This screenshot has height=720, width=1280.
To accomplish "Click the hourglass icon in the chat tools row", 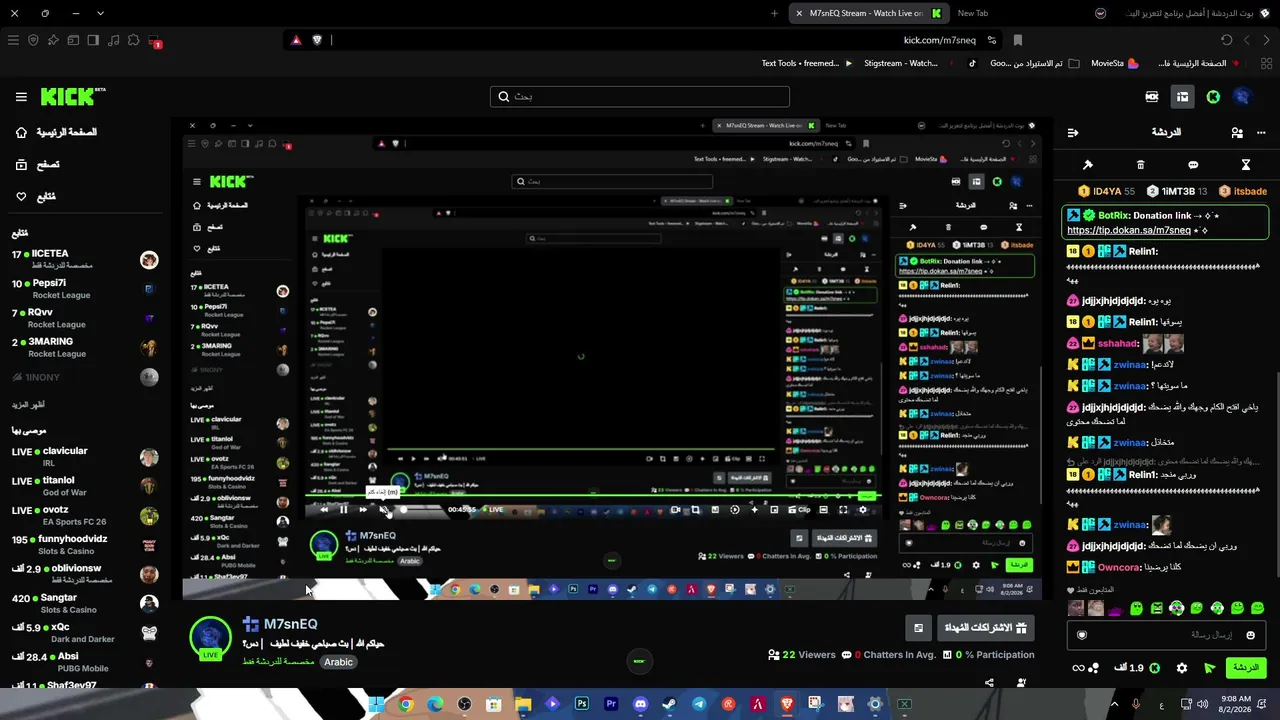I will [1246, 165].
